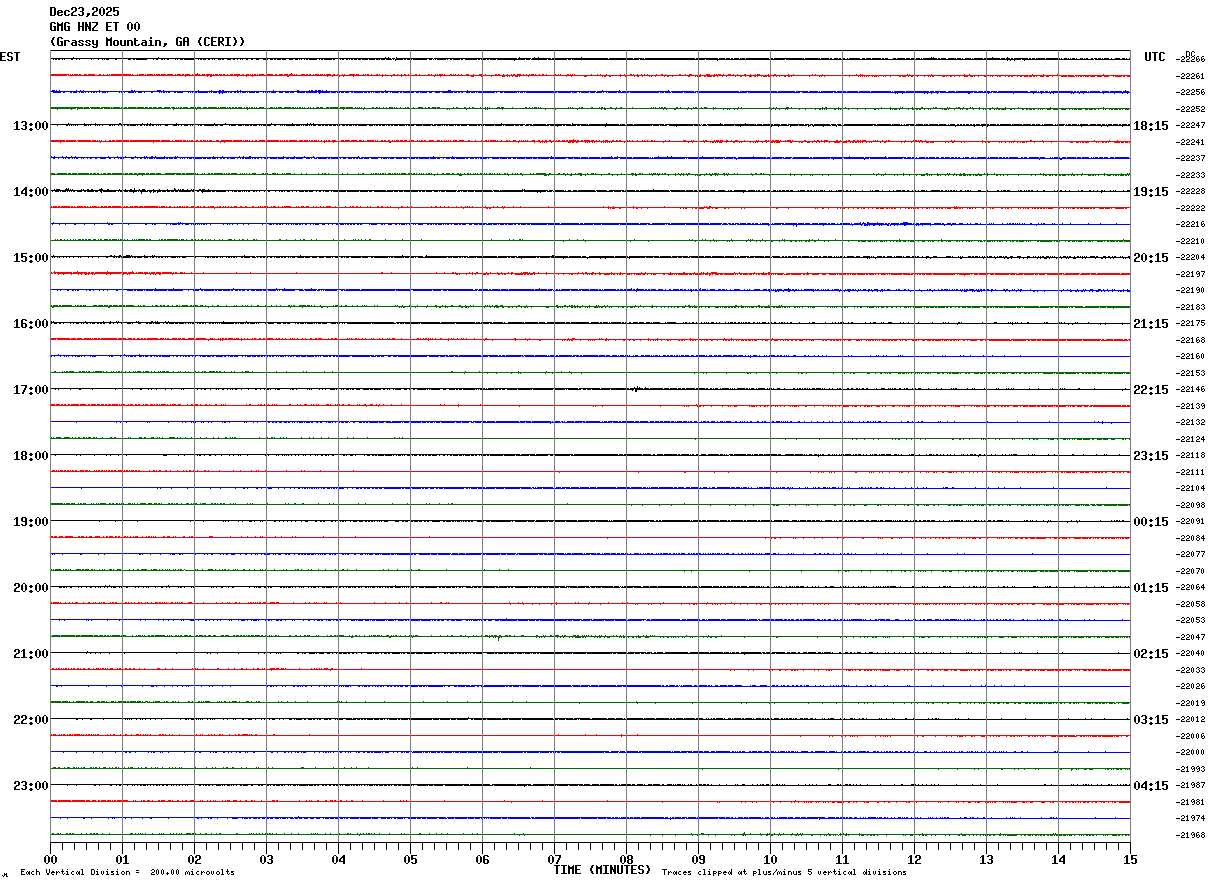Click the 00:15 UTC time label
The height and width of the screenshot is (886, 1210).
click(x=1151, y=521)
